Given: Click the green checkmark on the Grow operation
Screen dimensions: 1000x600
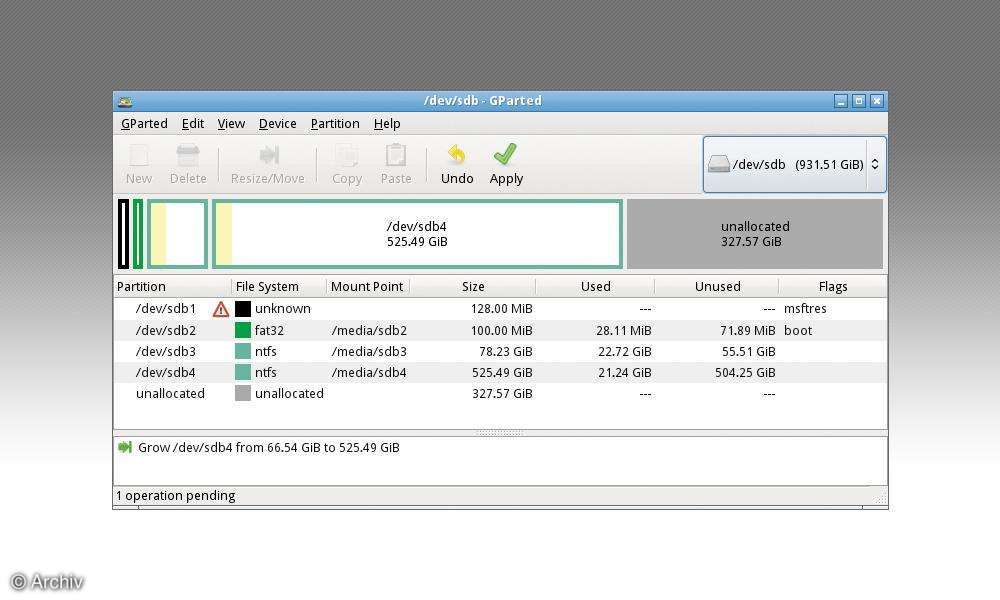Looking at the screenshot, I should pyautogui.click(x=124, y=447).
